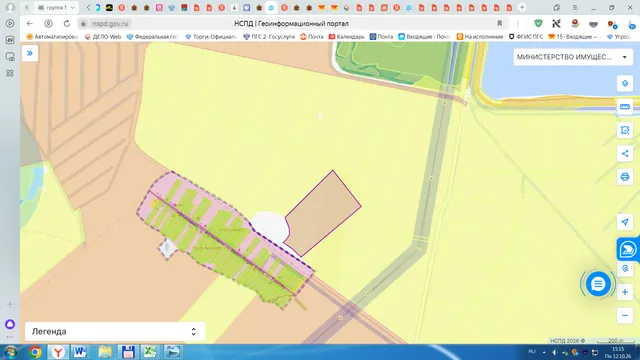Viewport: 640px width, 360px height.
Task: Open the Yandex ID profile icon
Action: pos(48,24)
